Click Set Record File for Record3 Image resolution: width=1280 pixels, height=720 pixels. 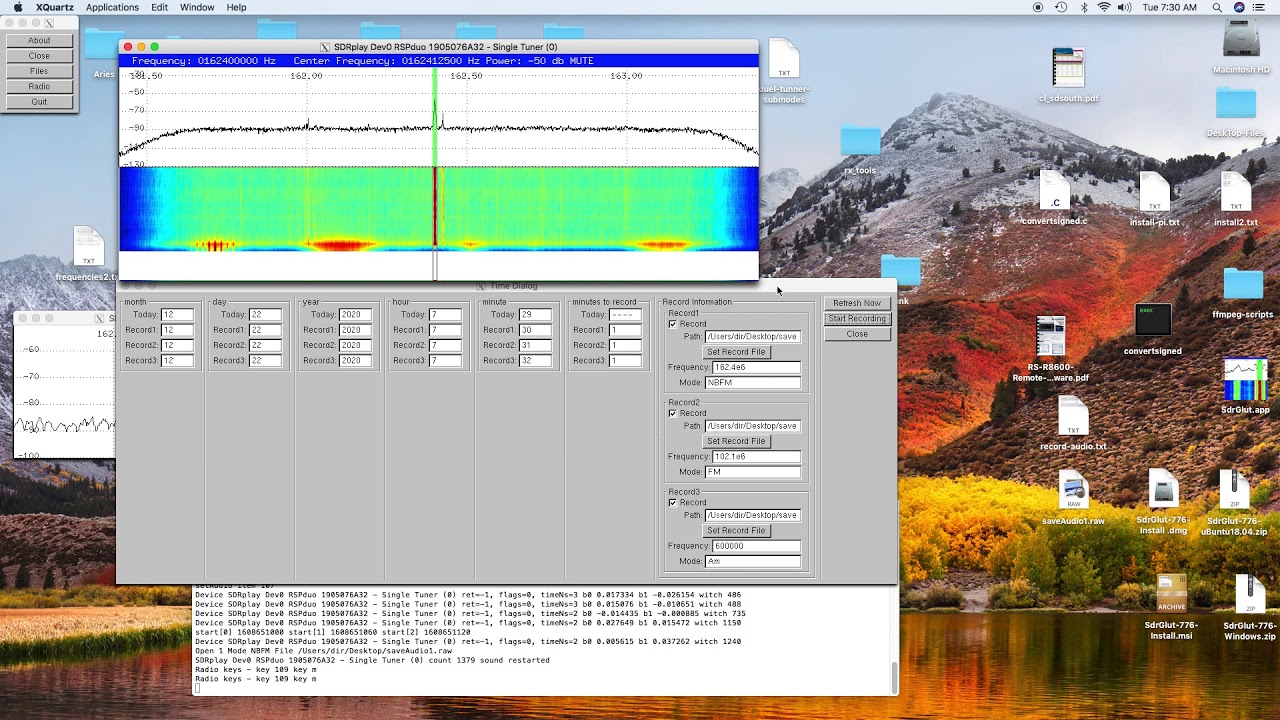click(x=736, y=530)
